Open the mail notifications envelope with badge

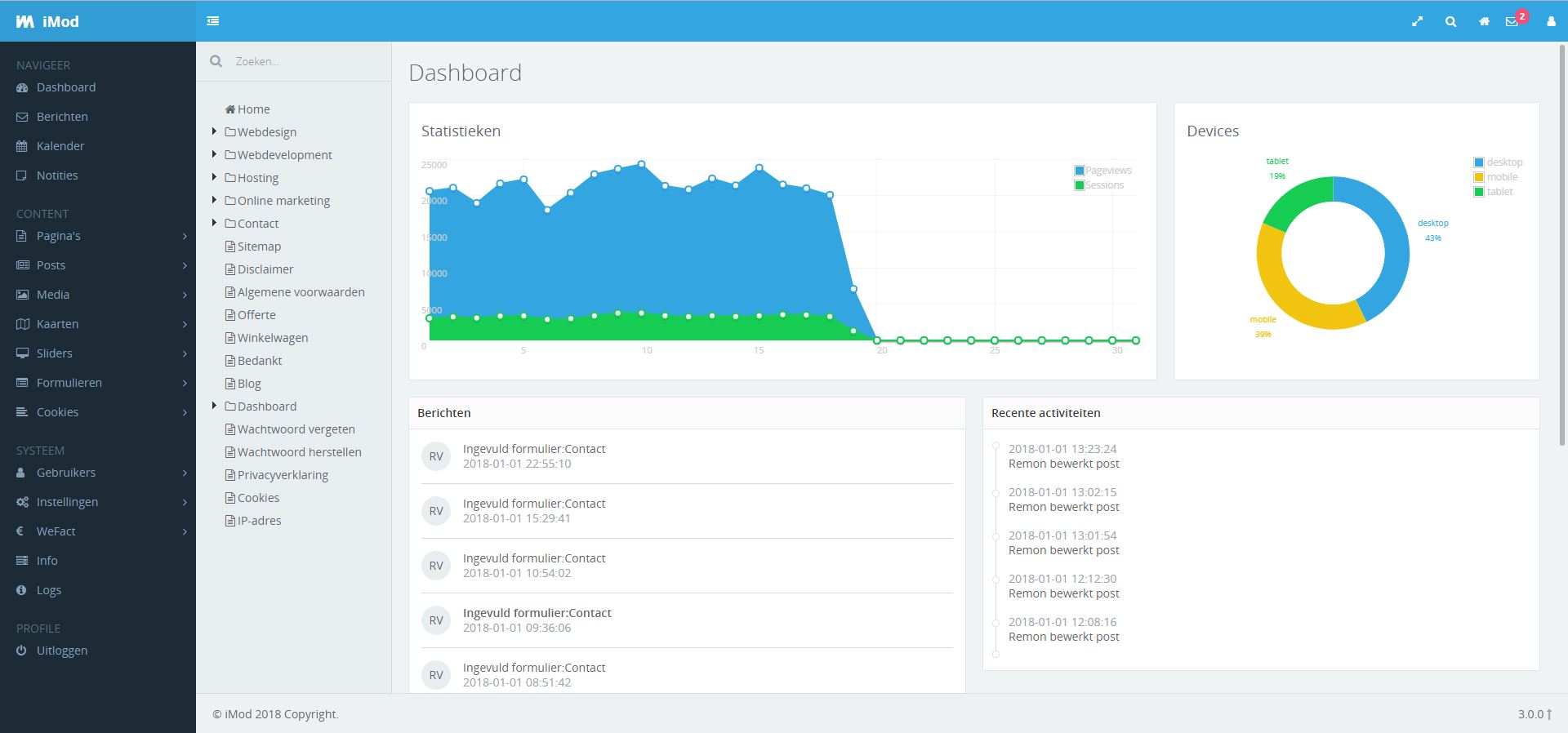point(1516,20)
